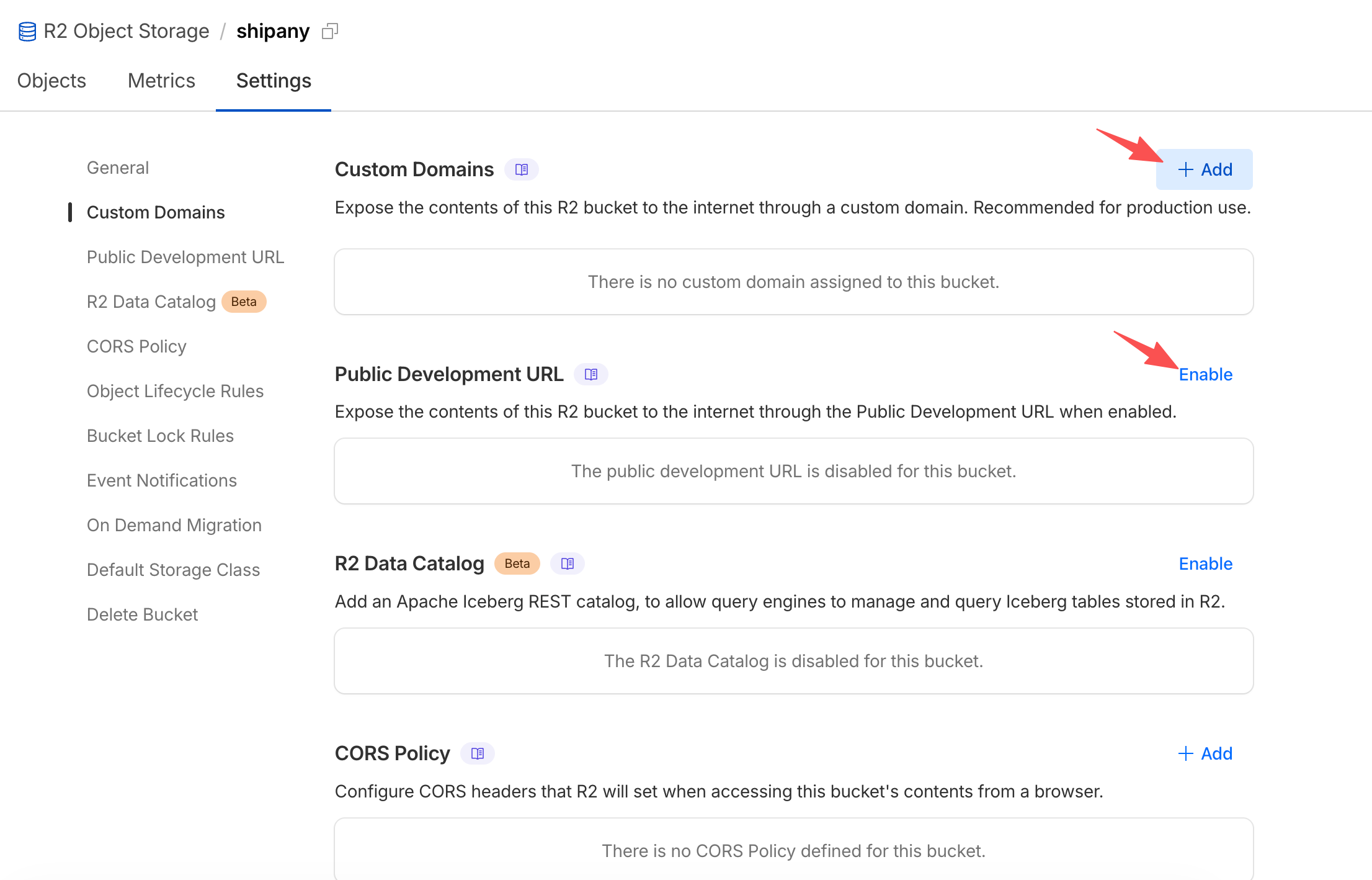Add a CORS Policy

pyautogui.click(x=1205, y=753)
